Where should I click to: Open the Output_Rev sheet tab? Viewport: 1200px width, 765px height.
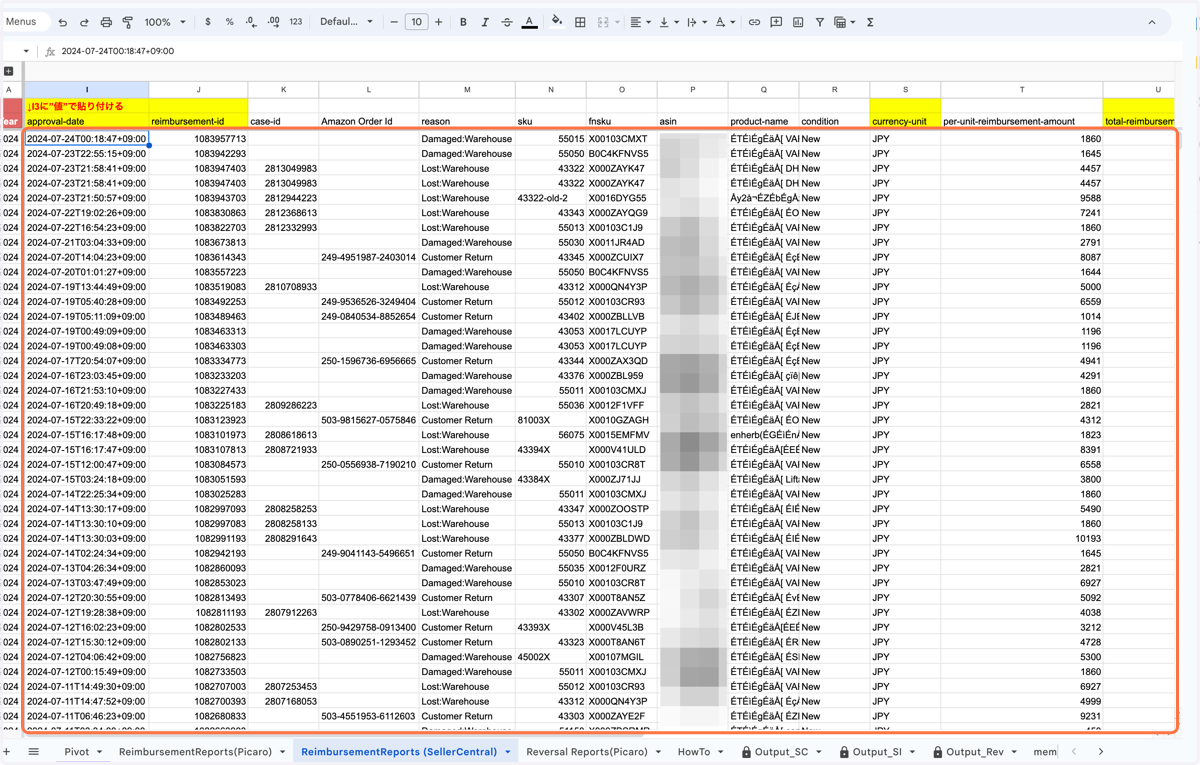click(x=974, y=751)
